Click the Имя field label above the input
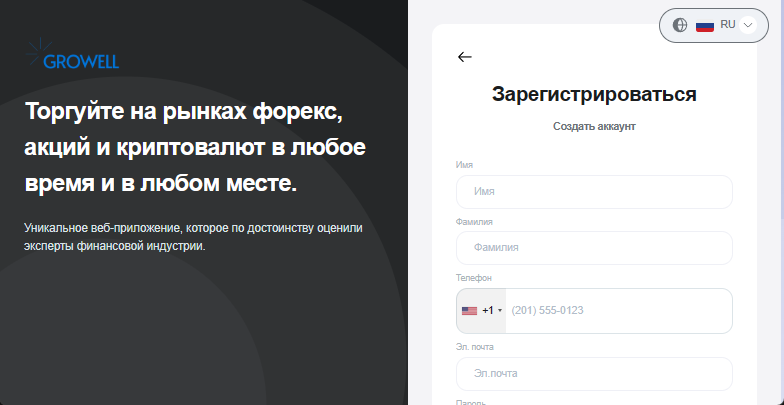This screenshot has height=405, width=784. click(464, 165)
